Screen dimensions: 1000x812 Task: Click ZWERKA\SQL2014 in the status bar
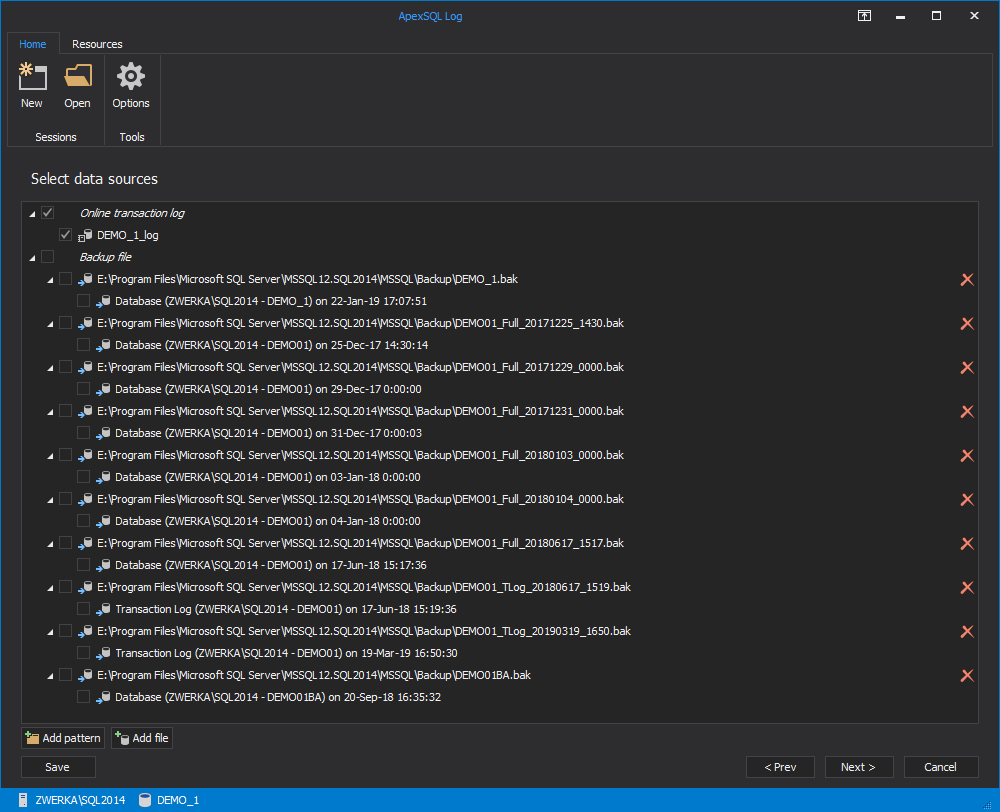click(80, 800)
